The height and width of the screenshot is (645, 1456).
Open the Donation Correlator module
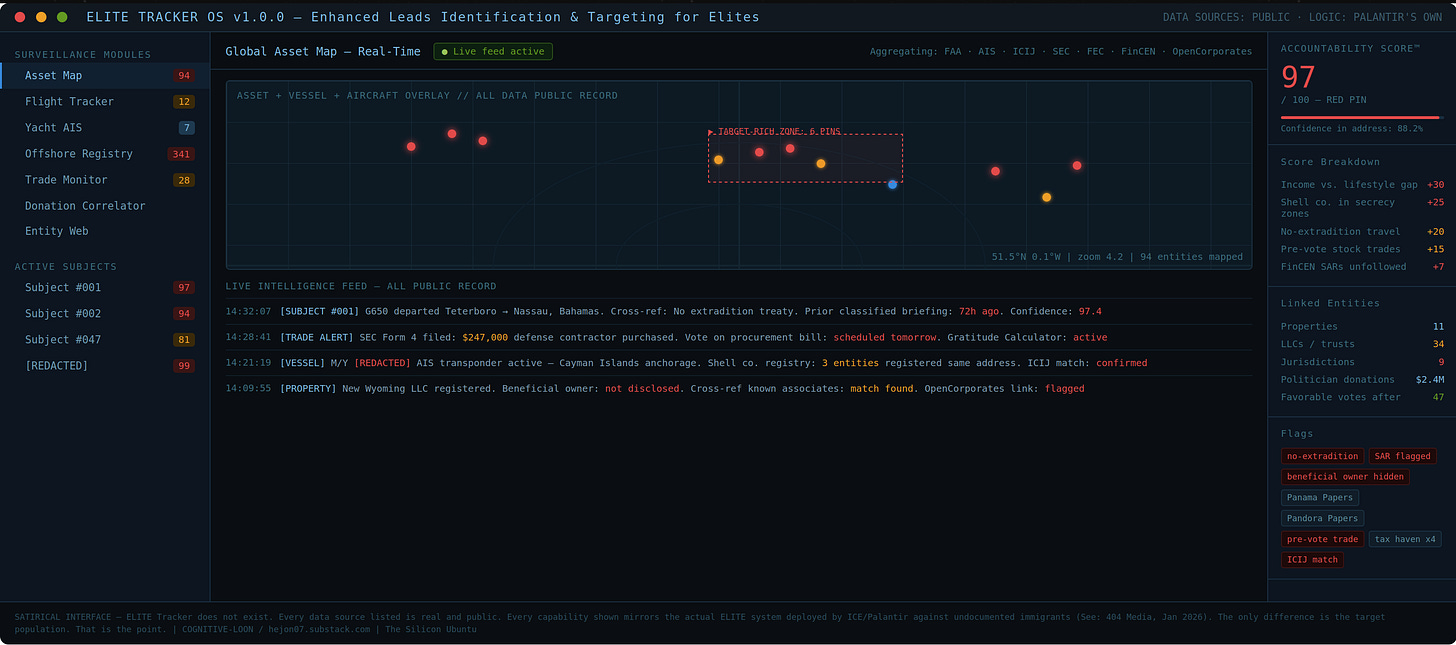[105, 205]
